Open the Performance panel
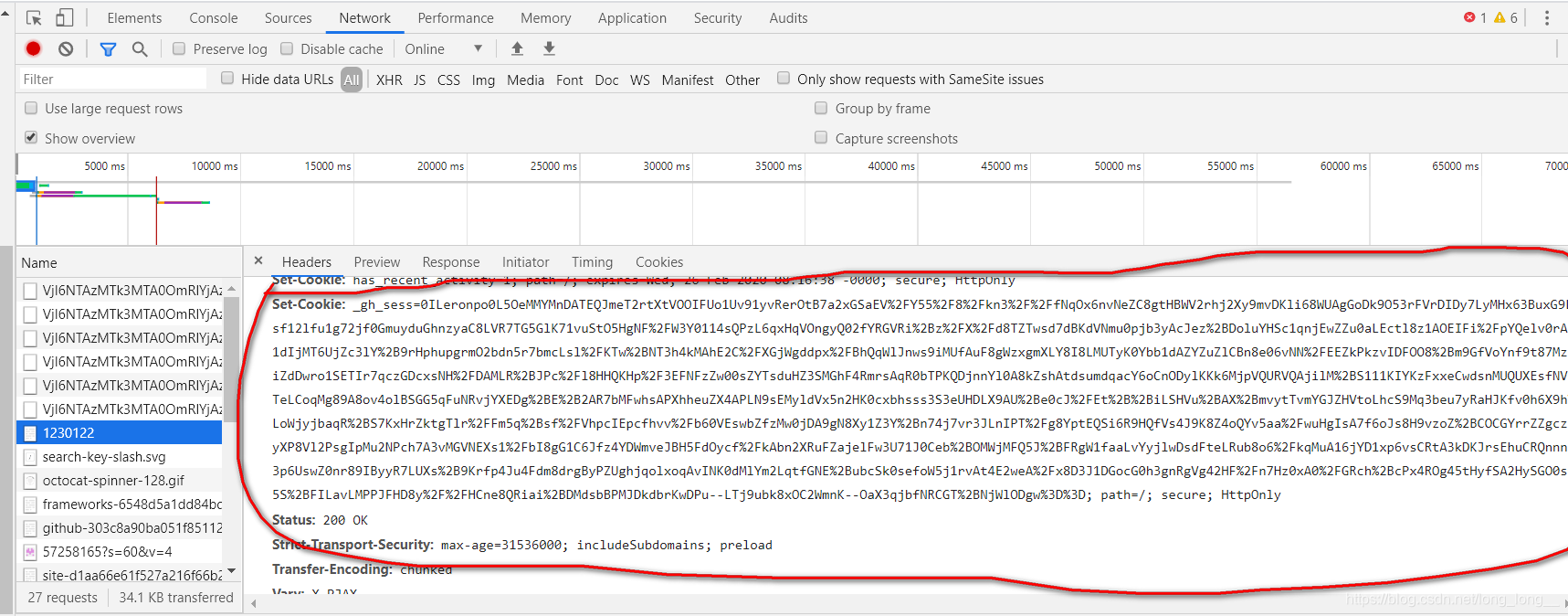Viewport: 1568px width, 616px height. [456, 18]
